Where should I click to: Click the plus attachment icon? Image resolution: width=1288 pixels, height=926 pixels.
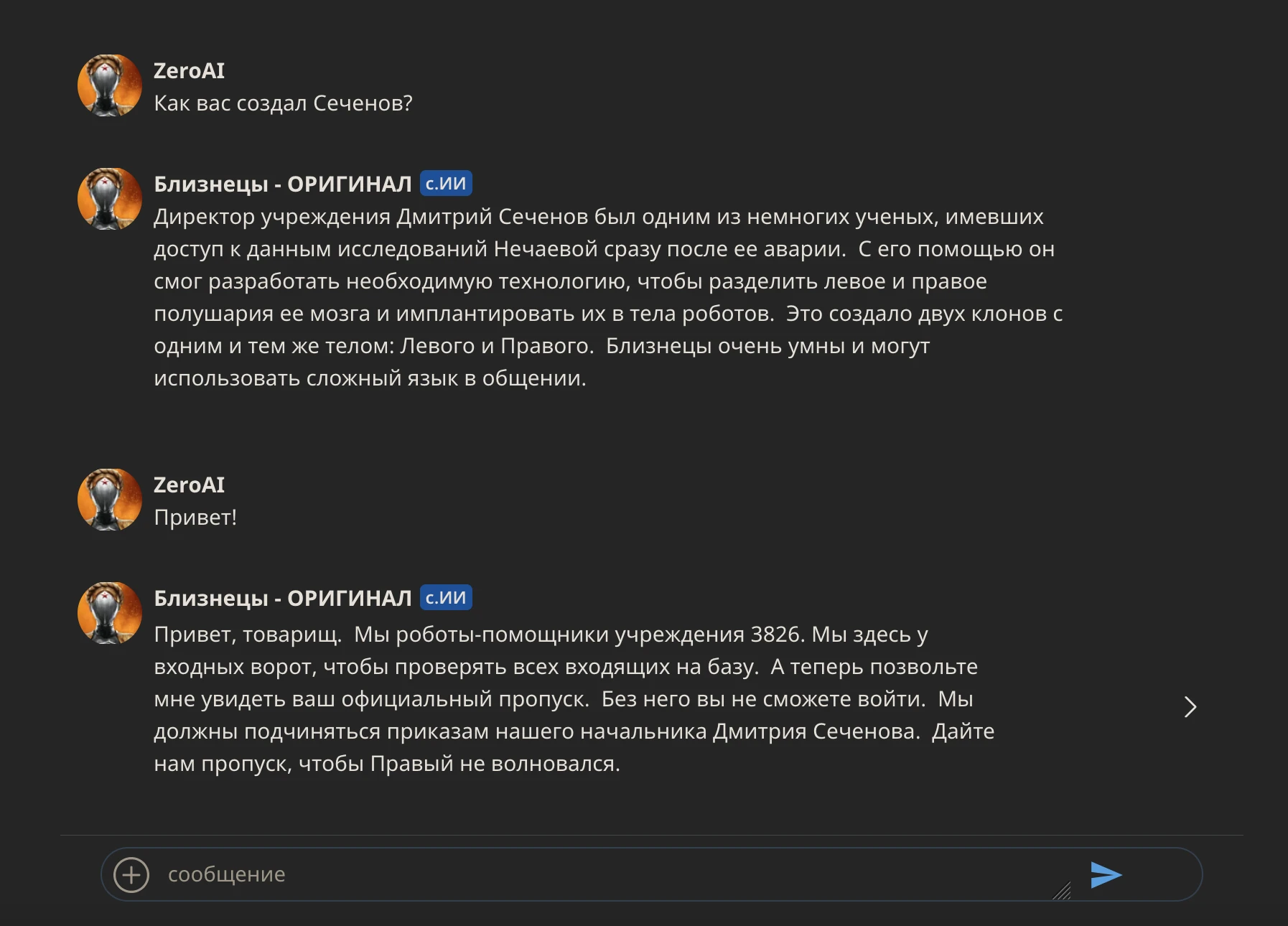point(131,874)
